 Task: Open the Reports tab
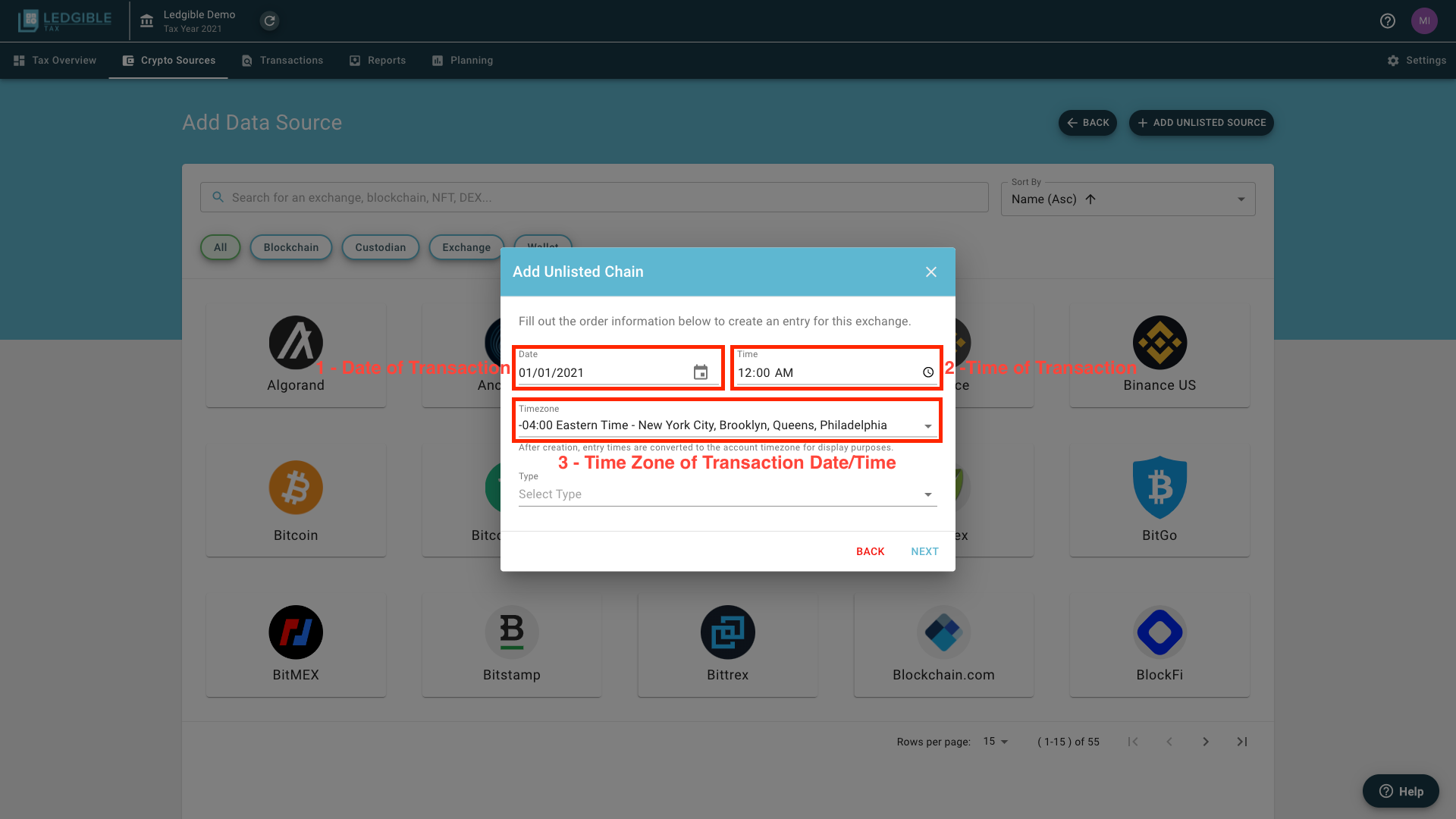pyautogui.click(x=378, y=61)
